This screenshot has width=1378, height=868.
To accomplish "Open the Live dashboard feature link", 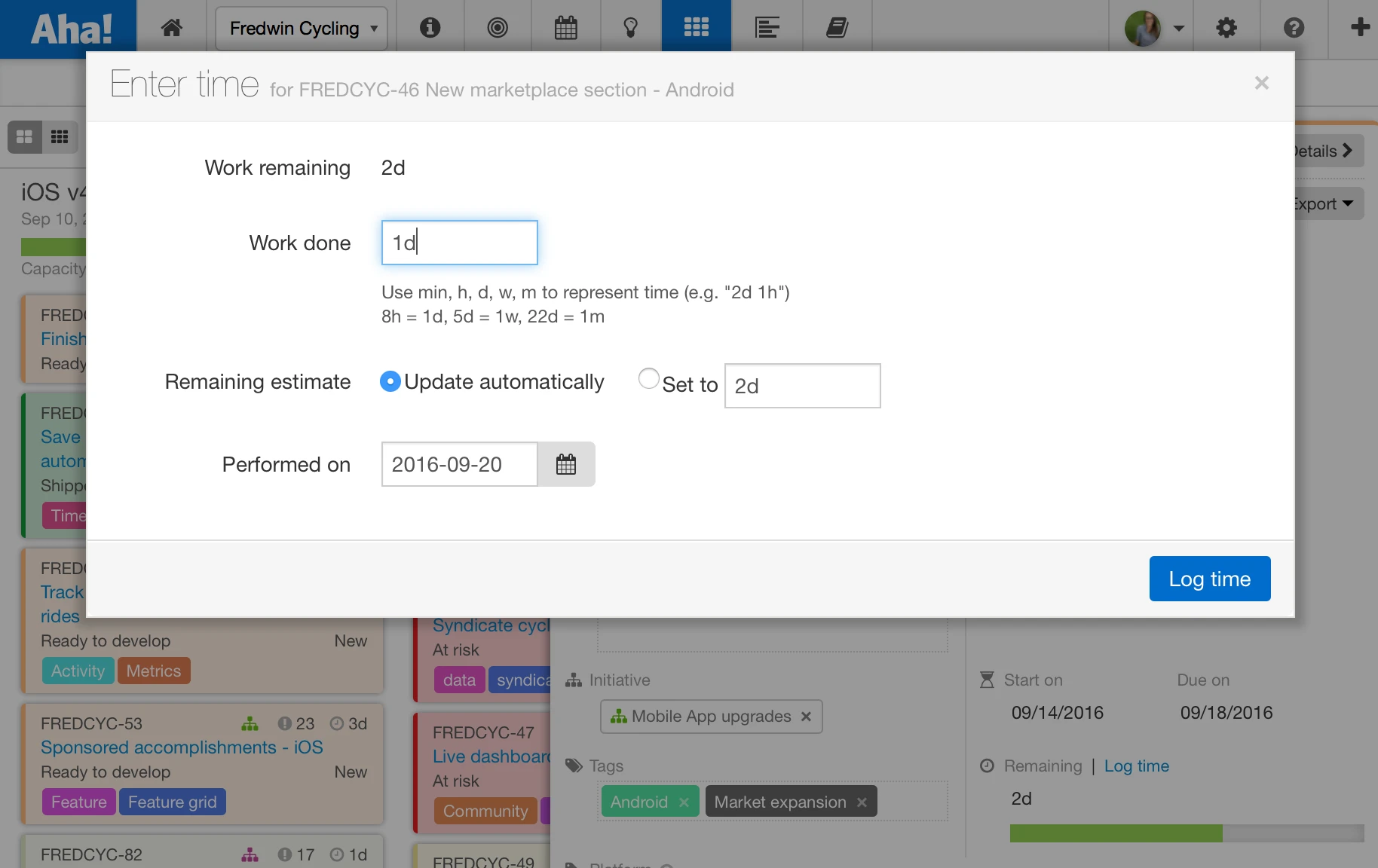I will tap(492, 756).
